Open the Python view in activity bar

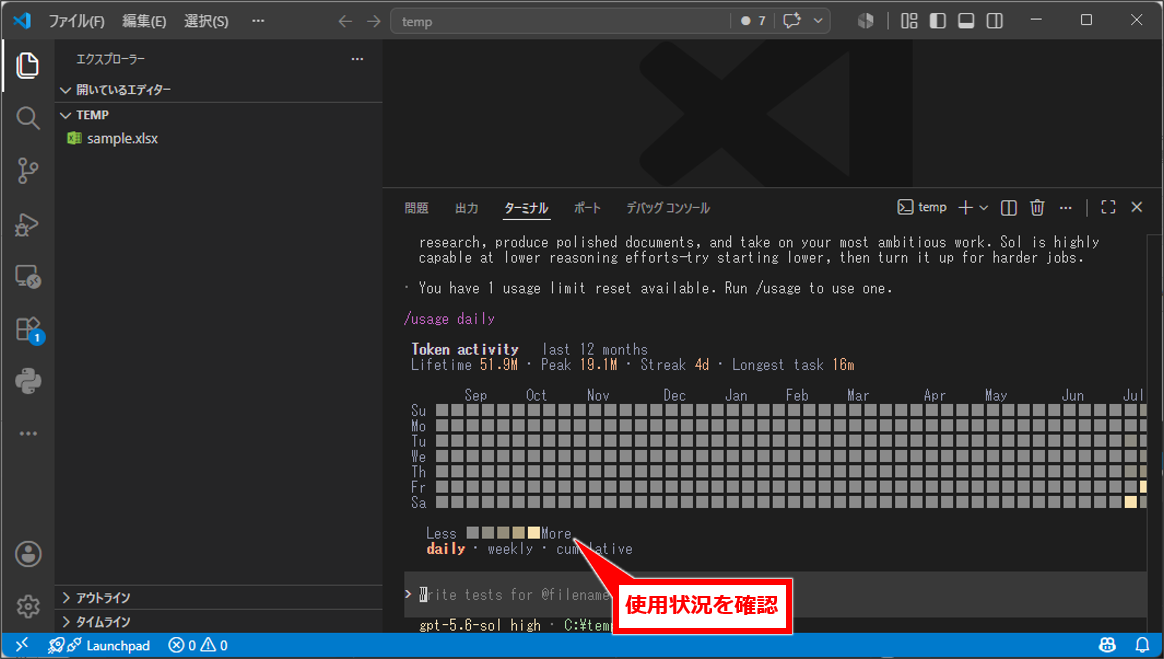27,381
